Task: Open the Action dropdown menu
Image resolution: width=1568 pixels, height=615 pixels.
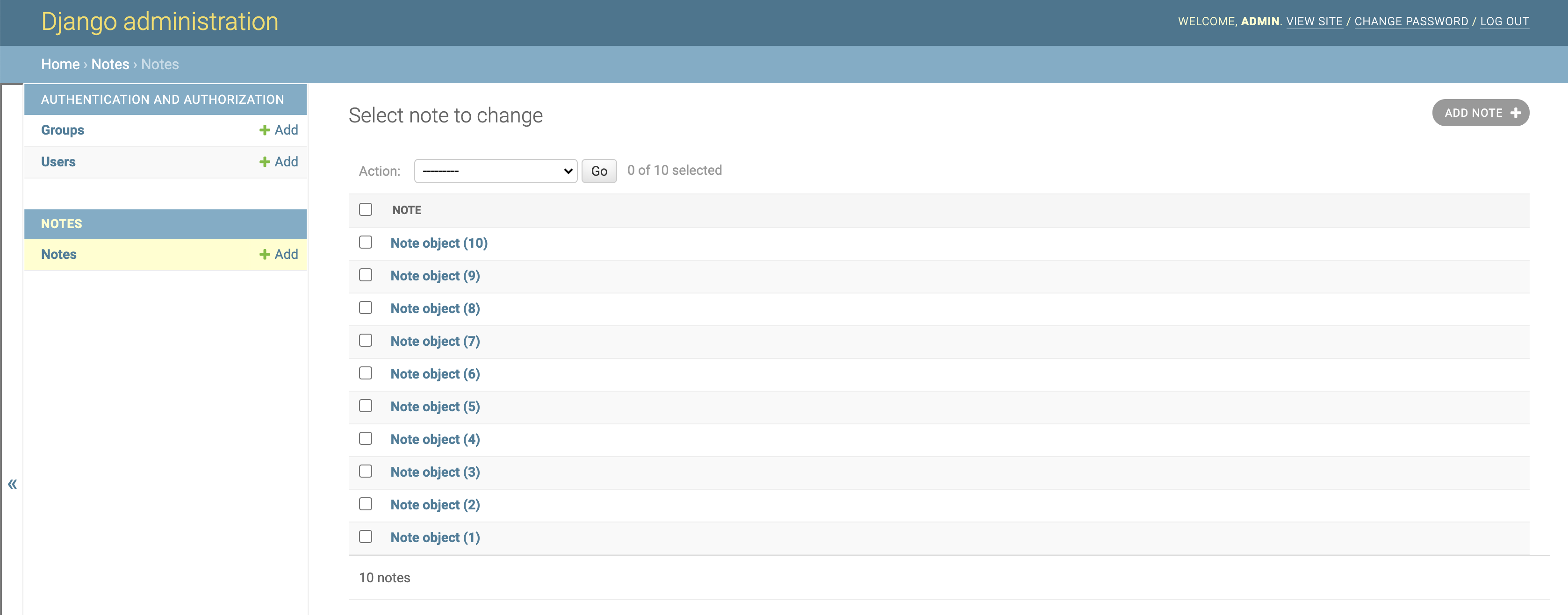Action: point(496,171)
